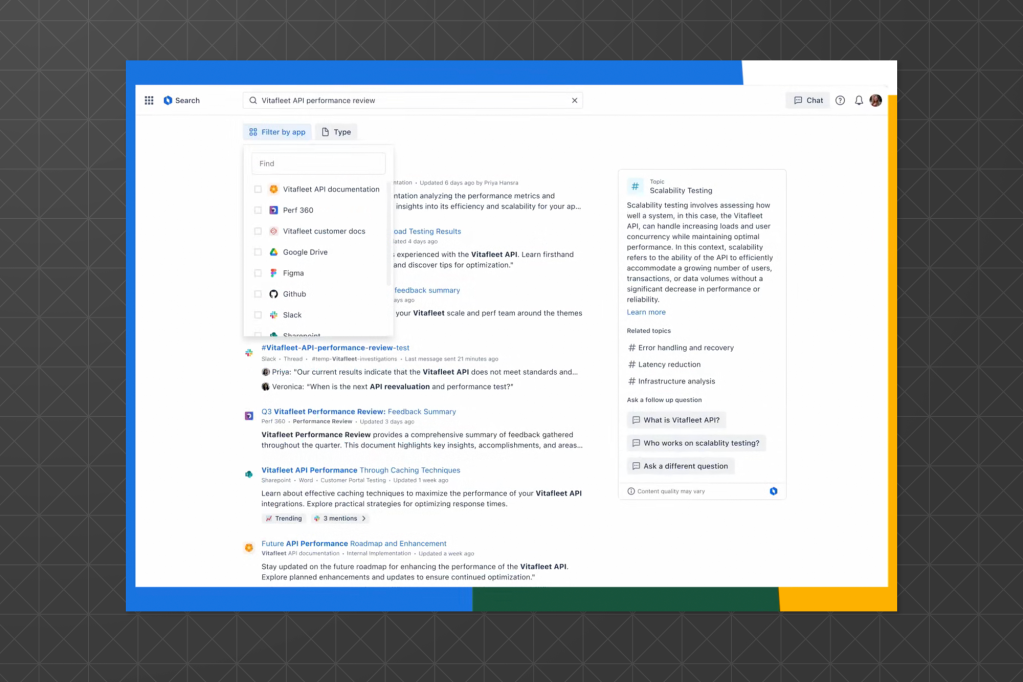The height and width of the screenshot is (682, 1023).
Task: Click Ask a different question
Action: 680,466
